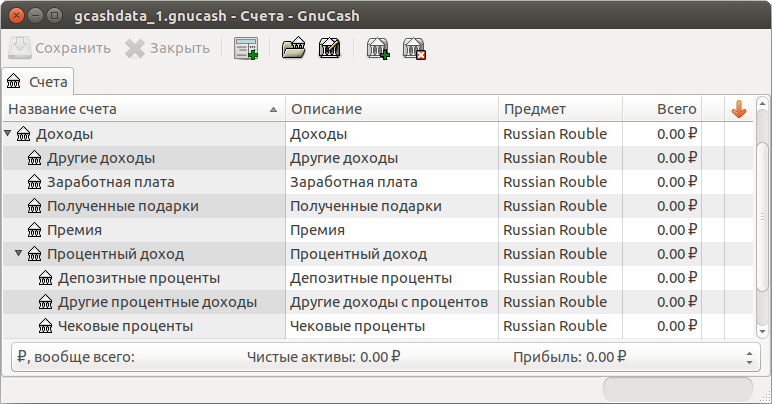
Task: Click the orange arrow column chooser icon
Action: pos(739,109)
